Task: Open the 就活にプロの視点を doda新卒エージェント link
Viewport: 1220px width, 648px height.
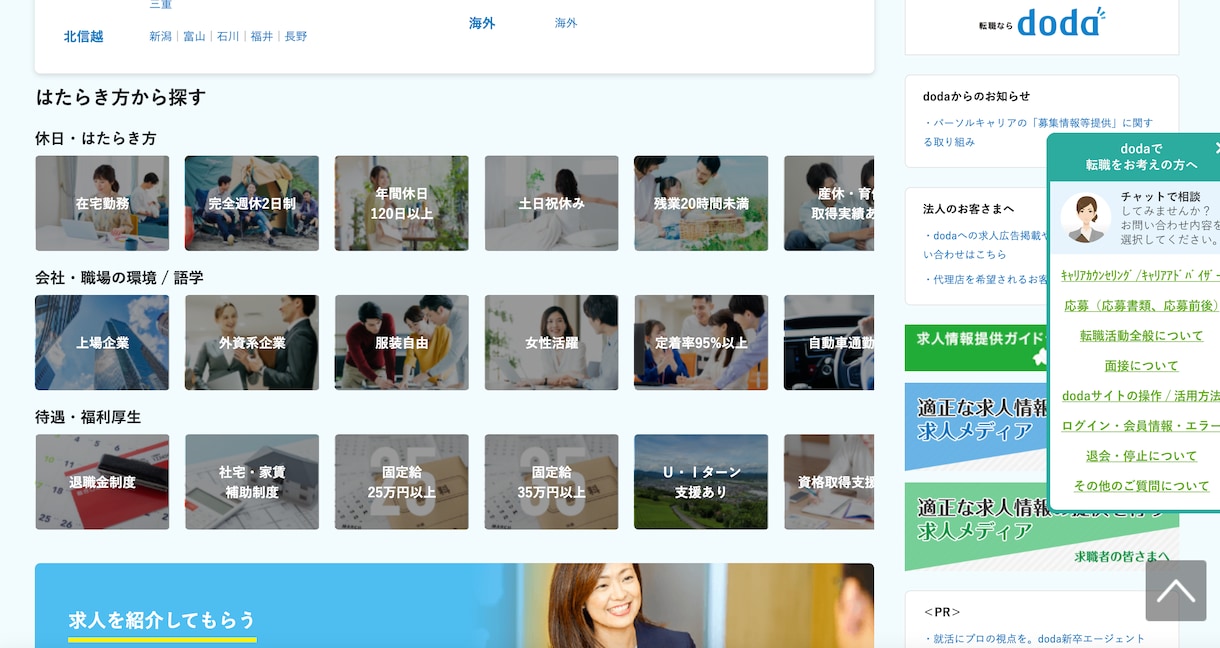Action: [1035, 638]
